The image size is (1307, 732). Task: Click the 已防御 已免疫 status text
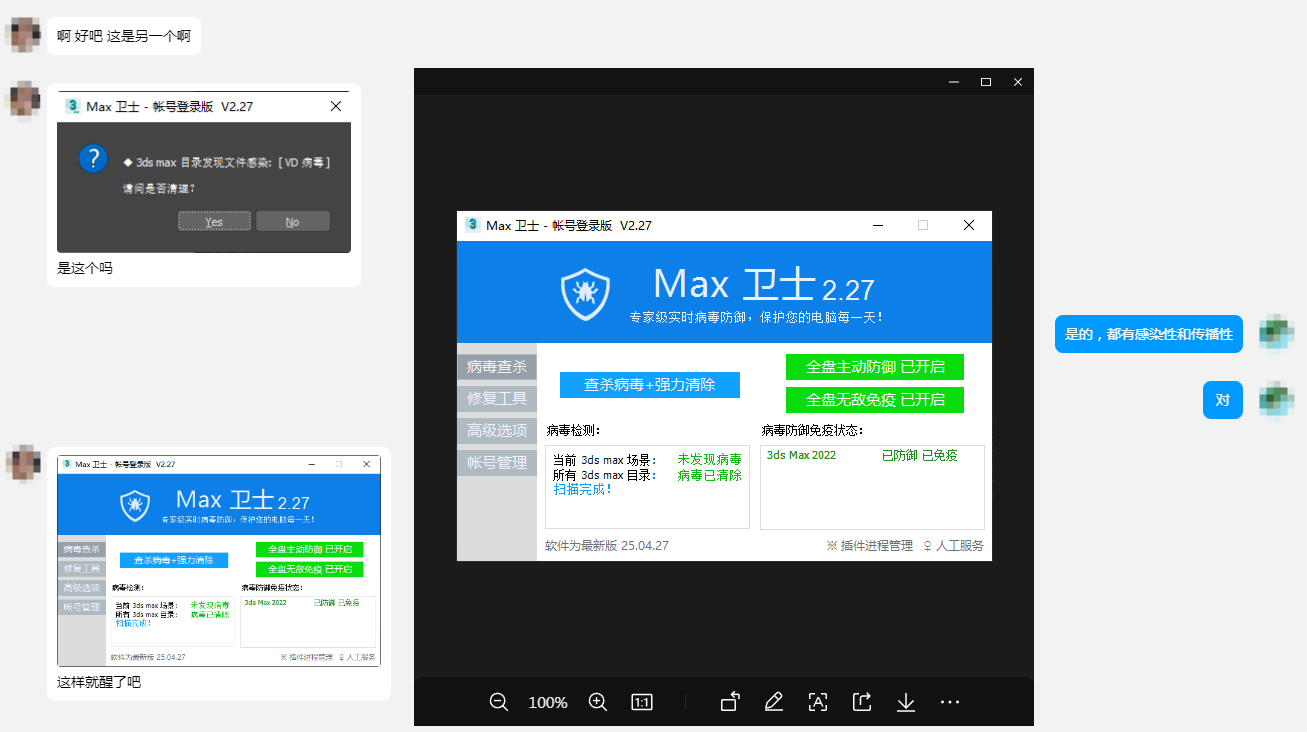pyautogui.click(x=919, y=455)
